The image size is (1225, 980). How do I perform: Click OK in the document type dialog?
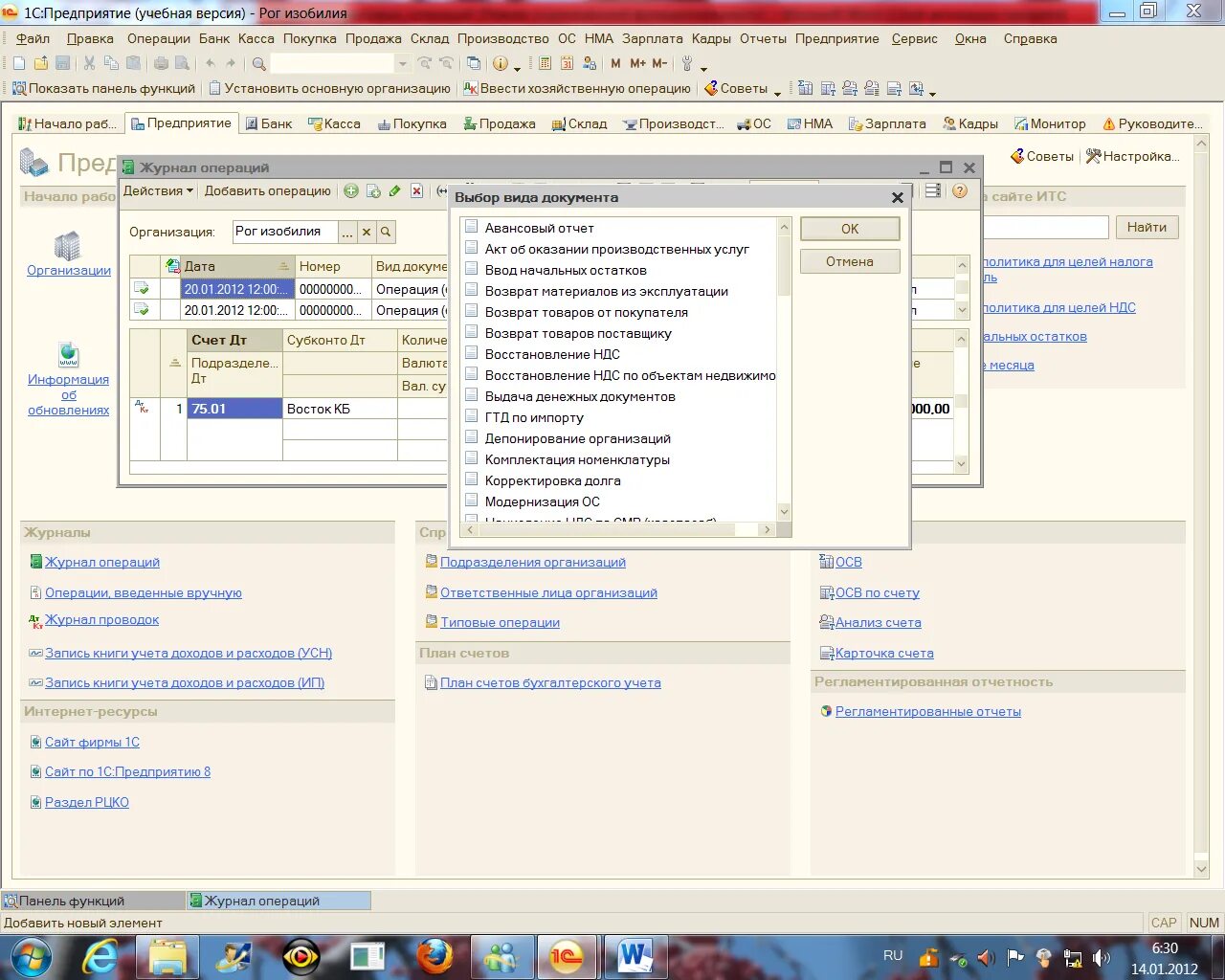coord(850,229)
